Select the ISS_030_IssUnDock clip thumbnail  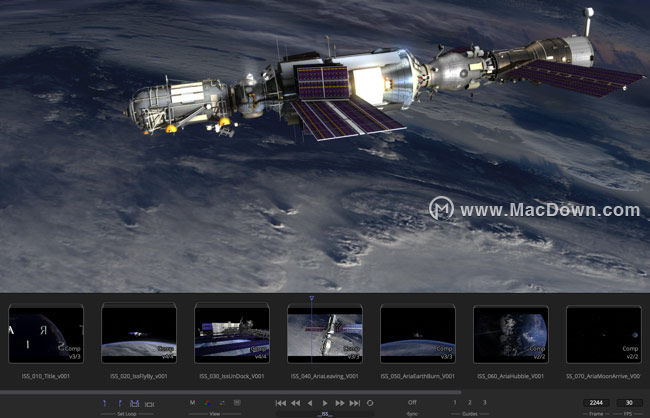232,334
